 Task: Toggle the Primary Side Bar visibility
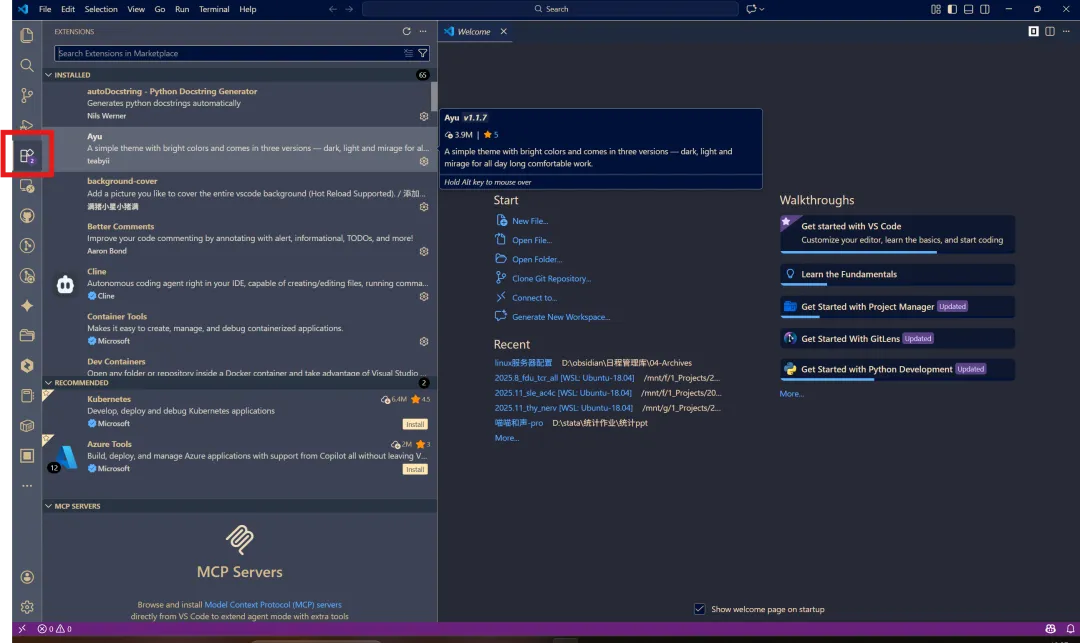click(x=952, y=9)
